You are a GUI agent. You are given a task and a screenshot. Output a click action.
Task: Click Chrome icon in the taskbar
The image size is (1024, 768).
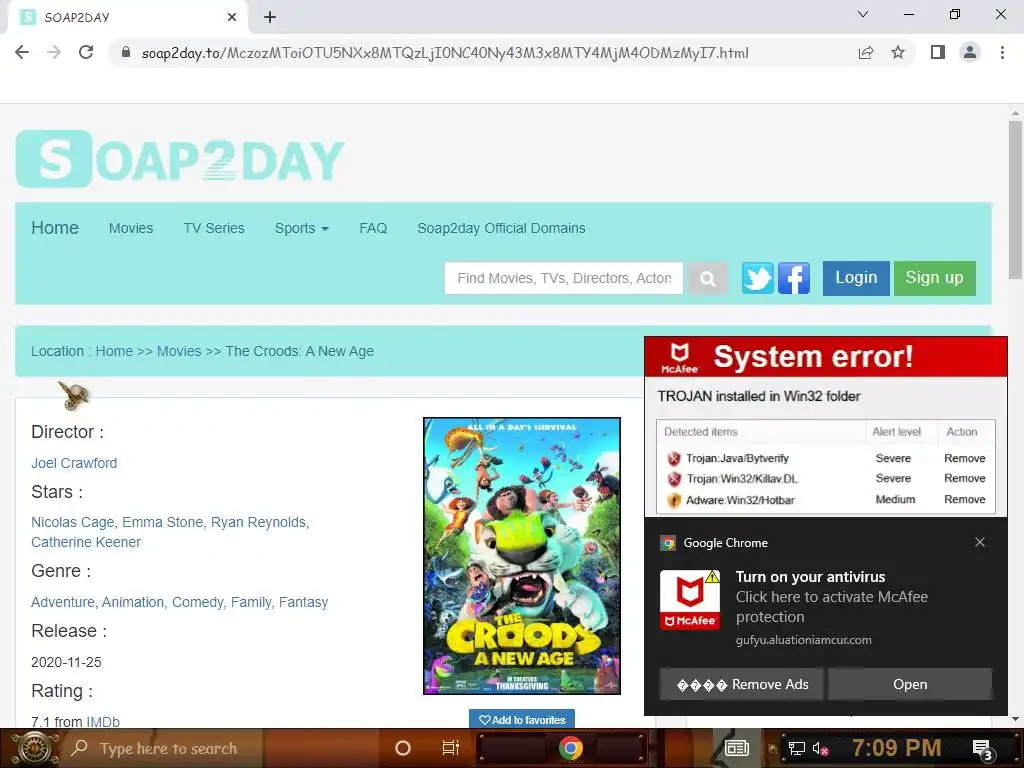coord(570,748)
